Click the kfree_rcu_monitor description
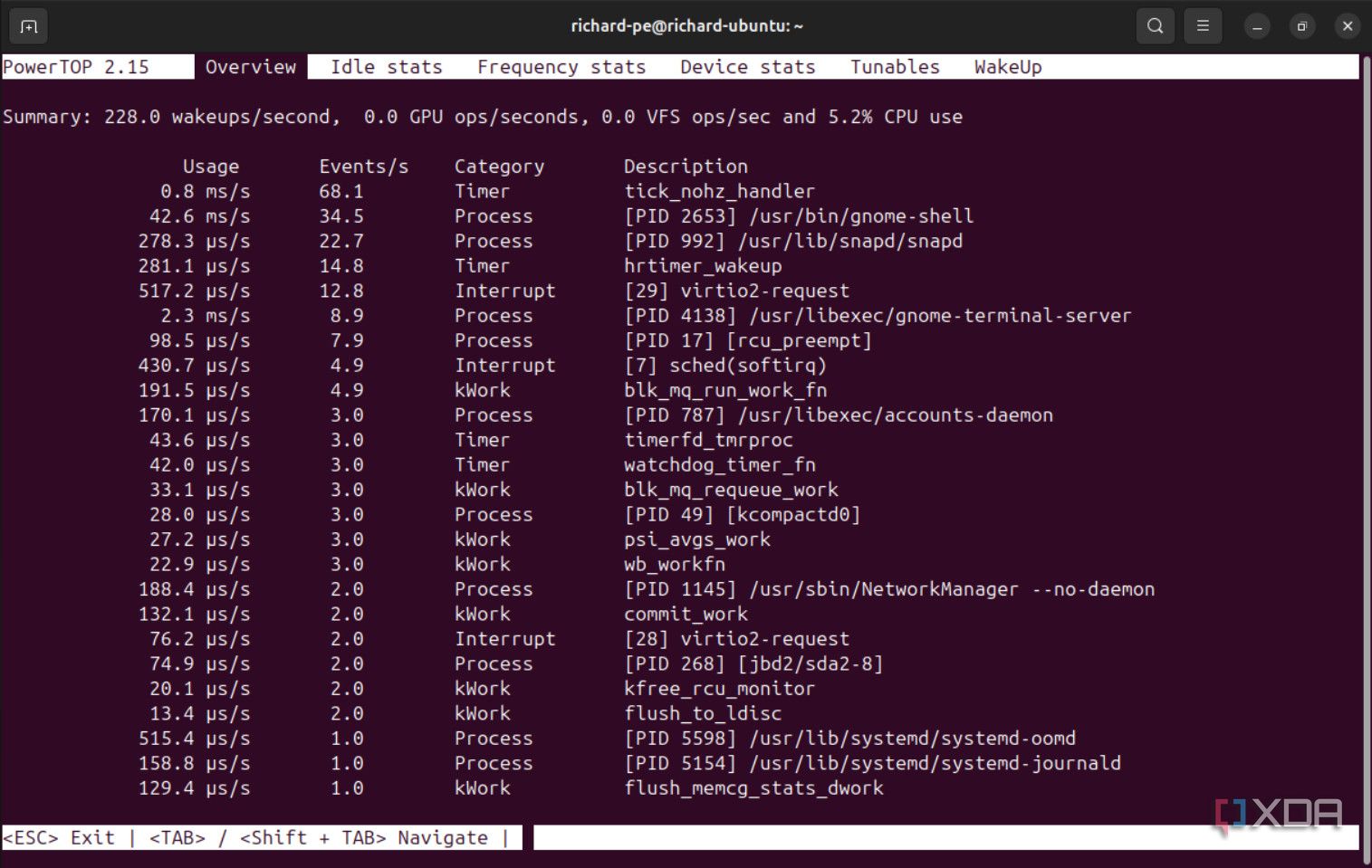Viewport: 1372px width, 868px height. point(720,689)
